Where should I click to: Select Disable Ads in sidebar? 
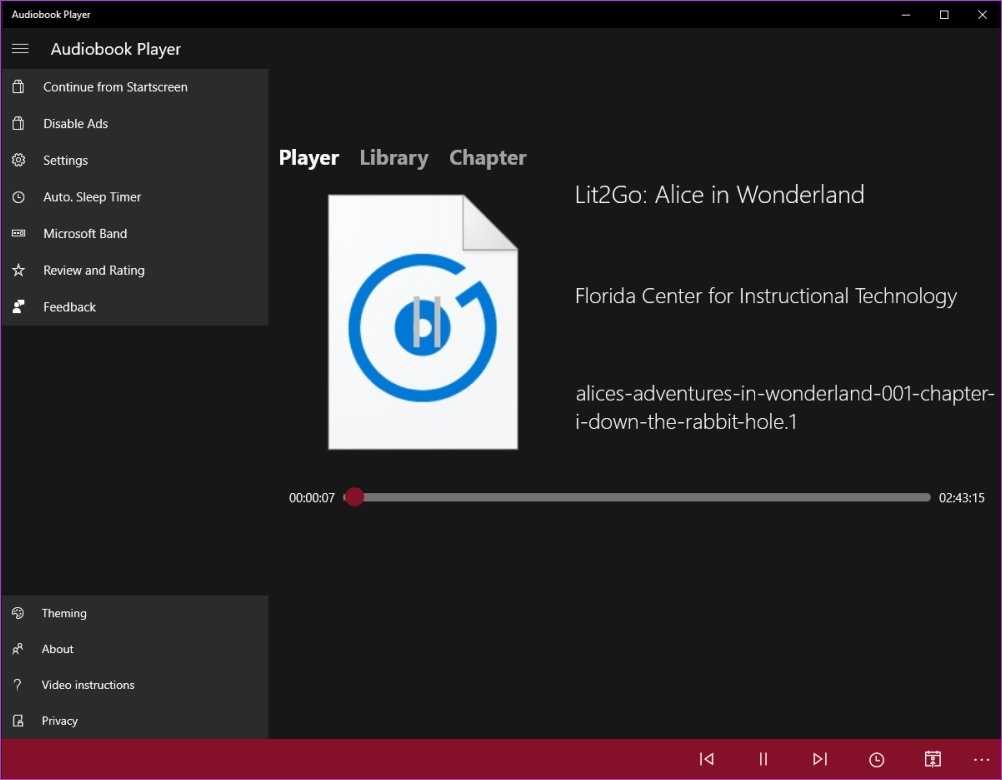pyautogui.click(x=75, y=124)
